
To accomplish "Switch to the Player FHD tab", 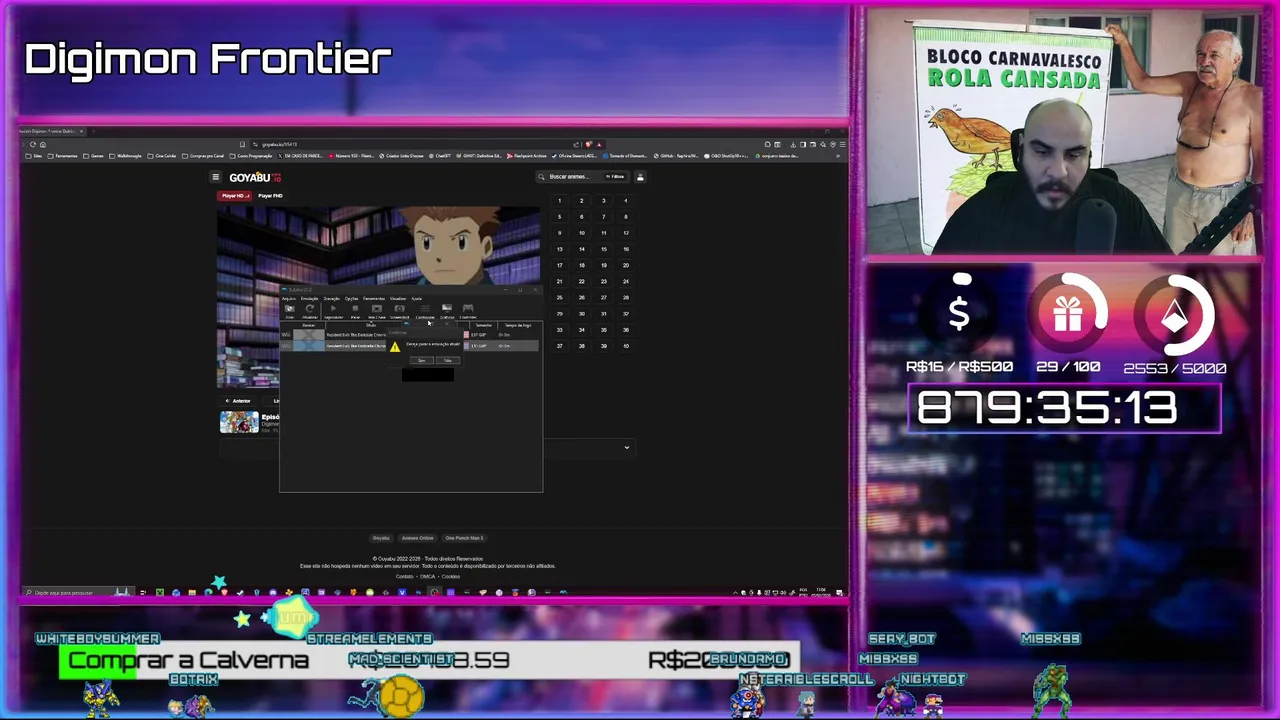I will click(271, 196).
